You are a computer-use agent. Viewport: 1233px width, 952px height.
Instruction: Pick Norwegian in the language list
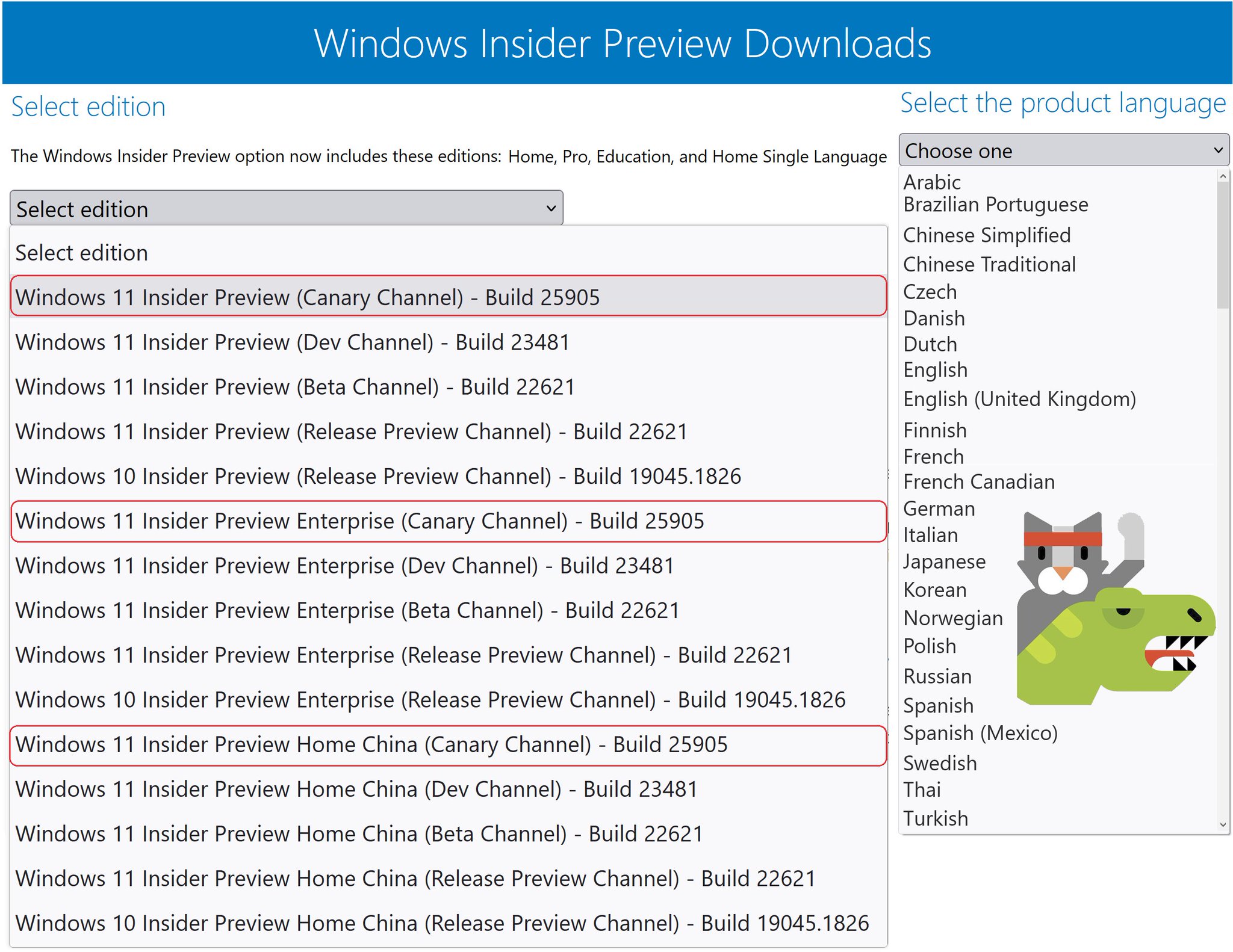(x=952, y=618)
